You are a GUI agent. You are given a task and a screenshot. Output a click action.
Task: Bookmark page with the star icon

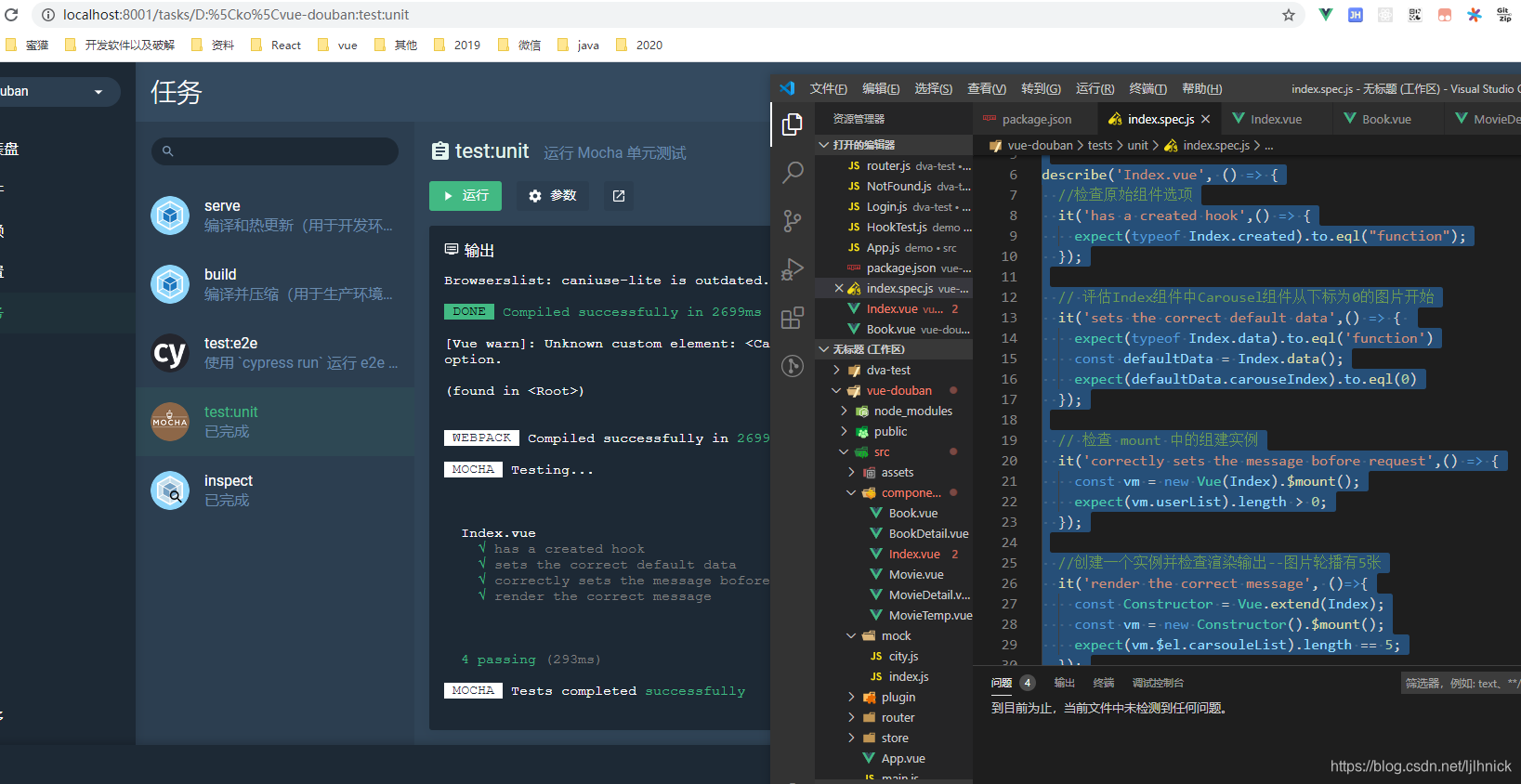pos(1289,15)
